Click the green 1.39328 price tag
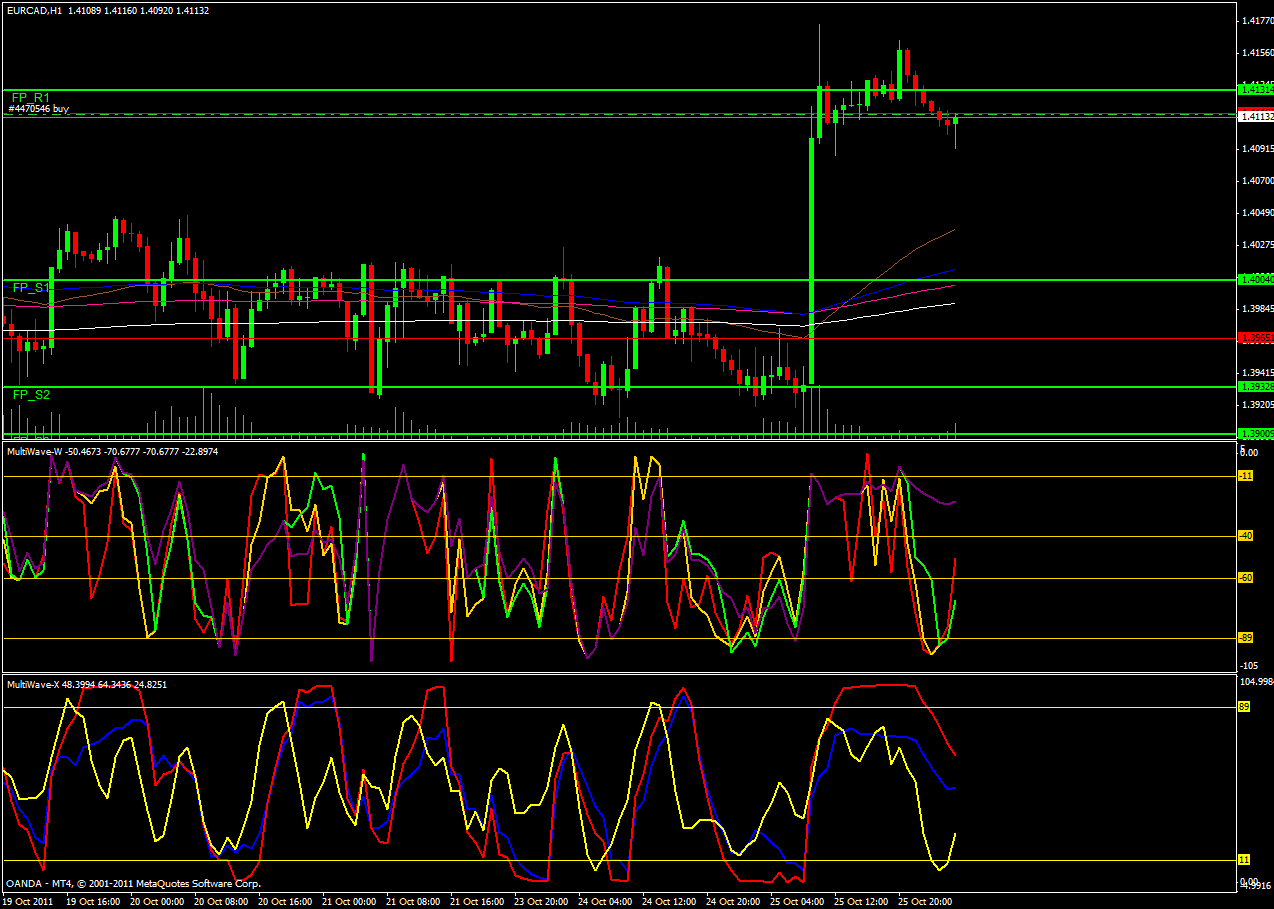The image size is (1274, 909). tap(1255, 386)
